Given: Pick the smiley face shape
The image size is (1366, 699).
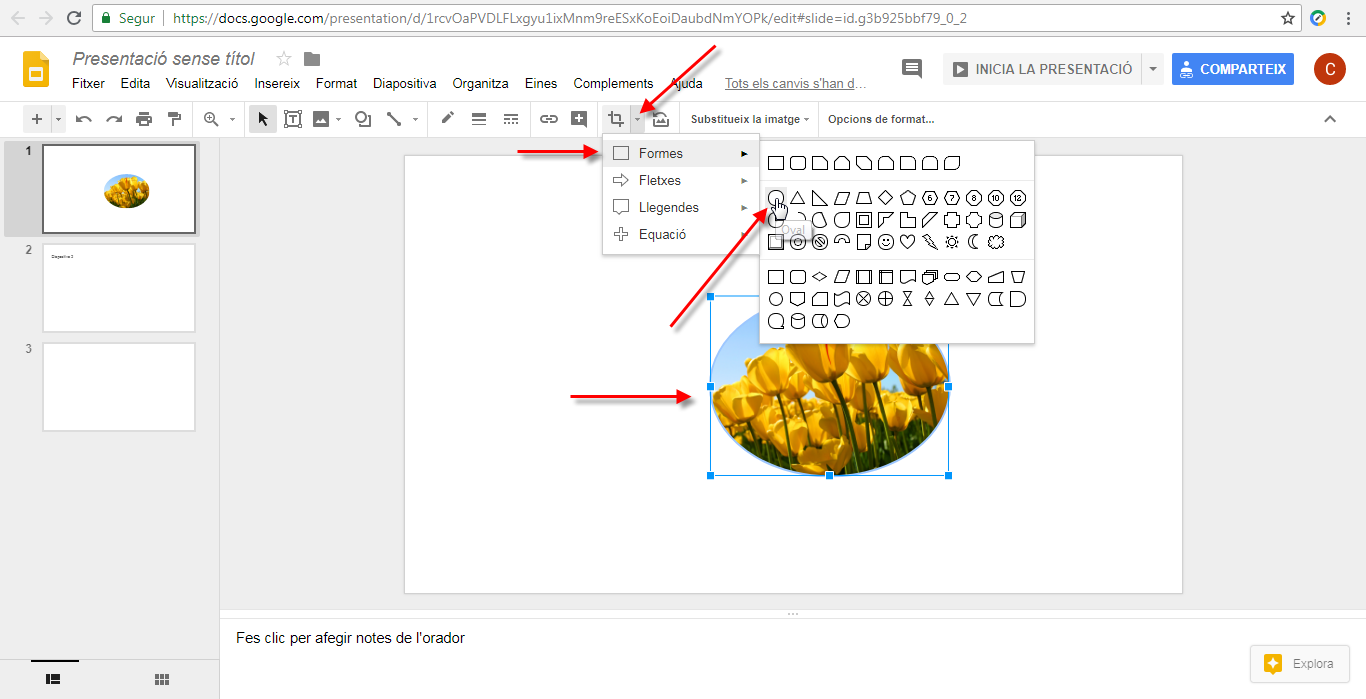Looking at the screenshot, I should (x=886, y=242).
